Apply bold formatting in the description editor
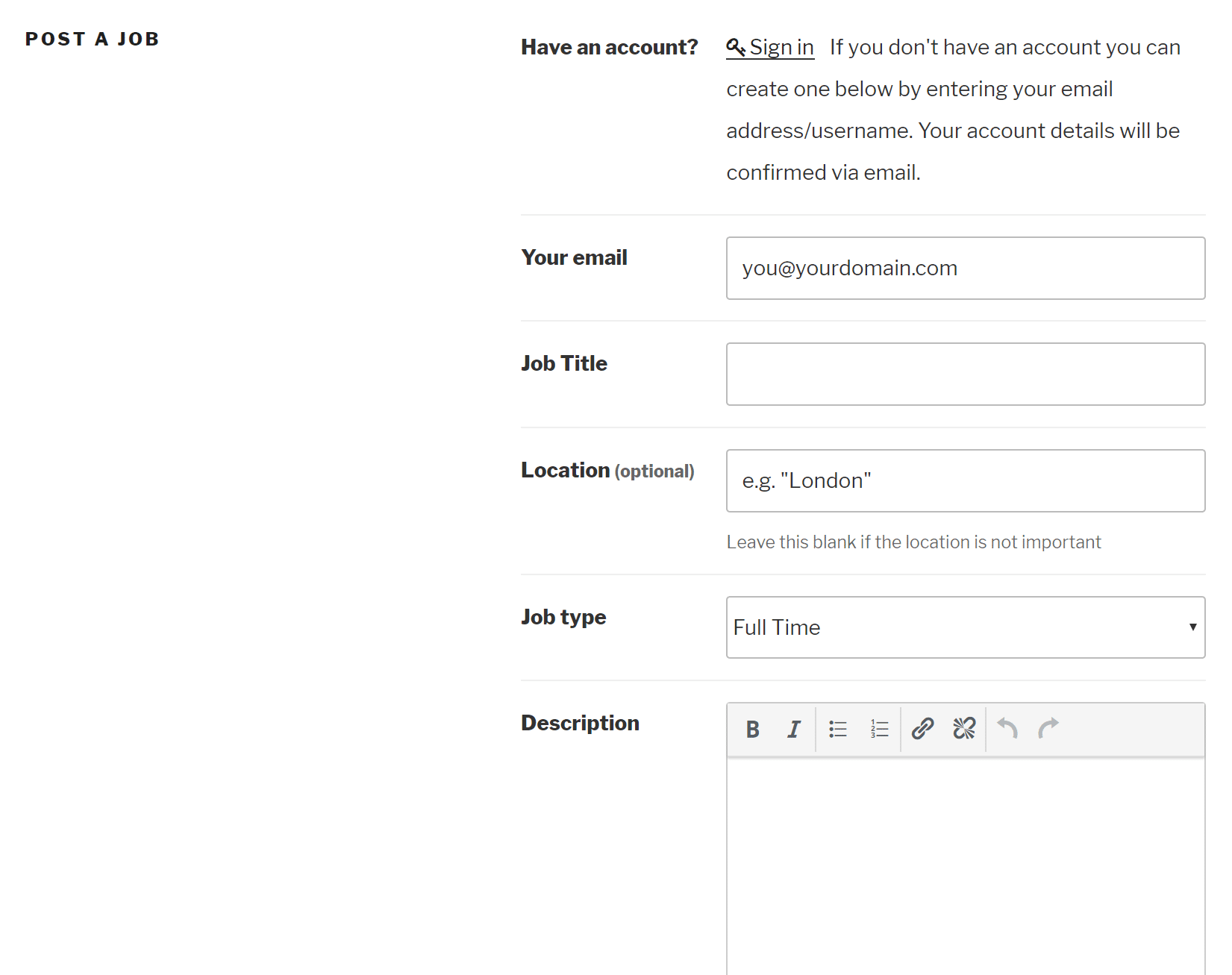Image resolution: width=1232 pixels, height=975 pixels. (752, 729)
